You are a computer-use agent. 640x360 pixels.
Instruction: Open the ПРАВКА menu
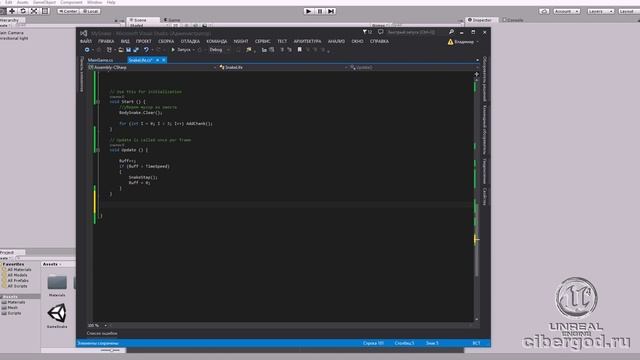point(106,41)
